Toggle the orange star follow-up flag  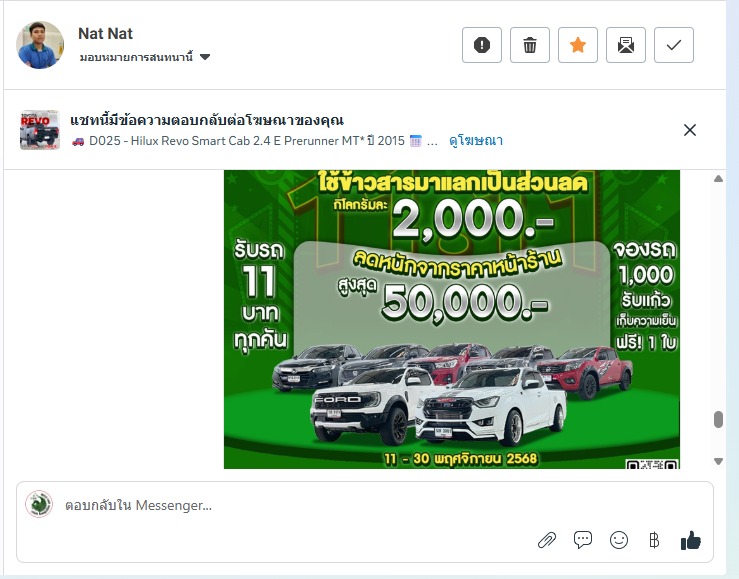click(578, 45)
